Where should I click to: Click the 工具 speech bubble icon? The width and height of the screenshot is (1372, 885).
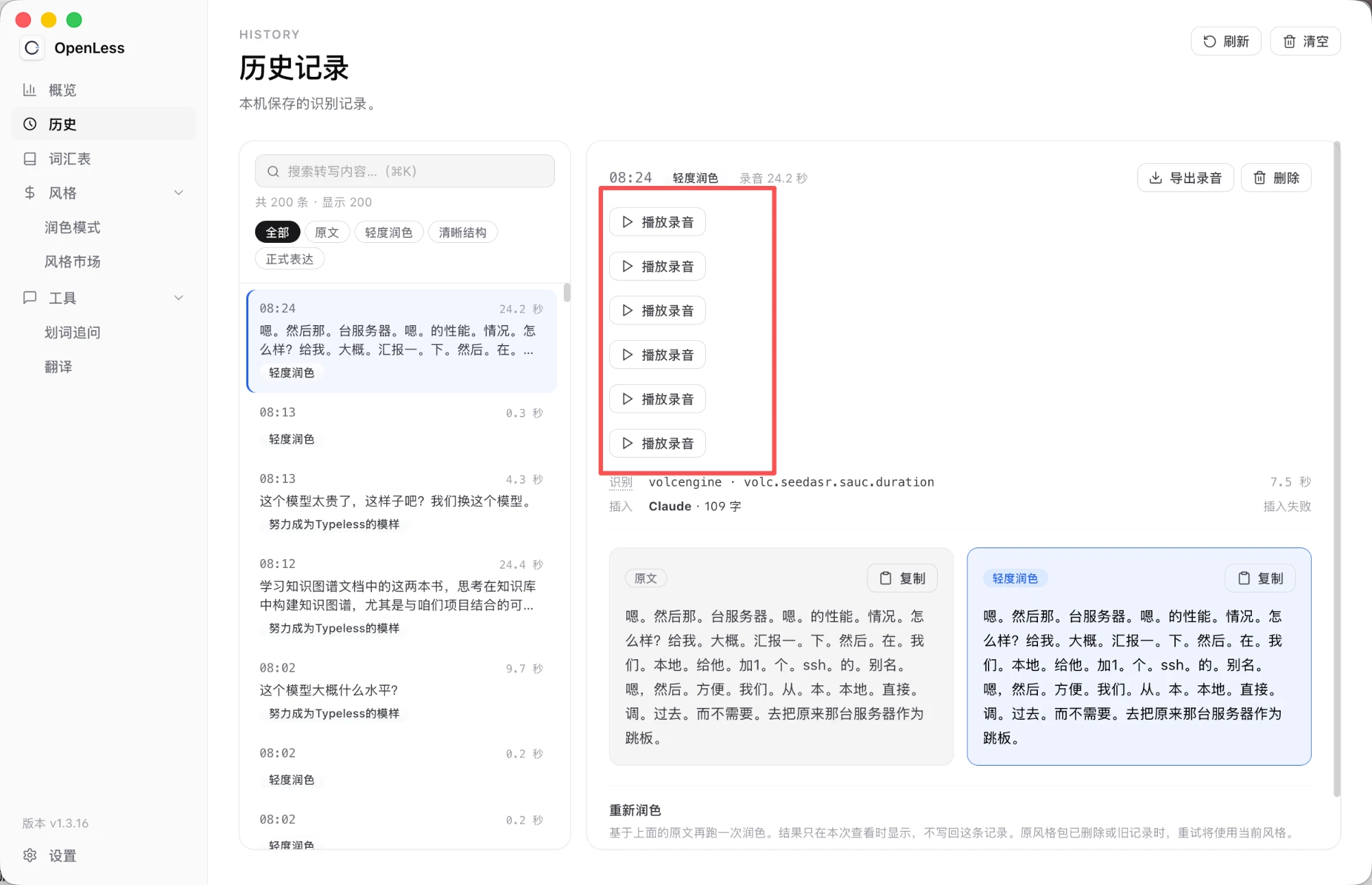pyautogui.click(x=29, y=298)
